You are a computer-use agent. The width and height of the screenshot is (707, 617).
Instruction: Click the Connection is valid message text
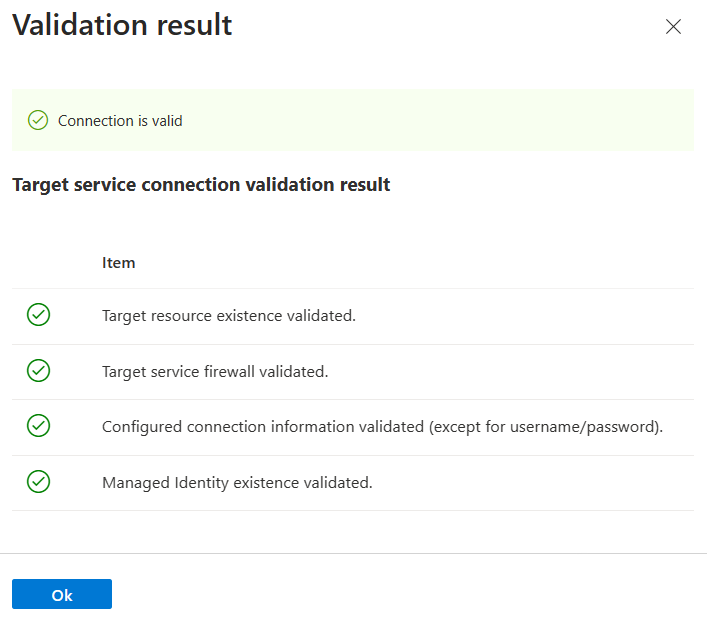[x=120, y=121]
